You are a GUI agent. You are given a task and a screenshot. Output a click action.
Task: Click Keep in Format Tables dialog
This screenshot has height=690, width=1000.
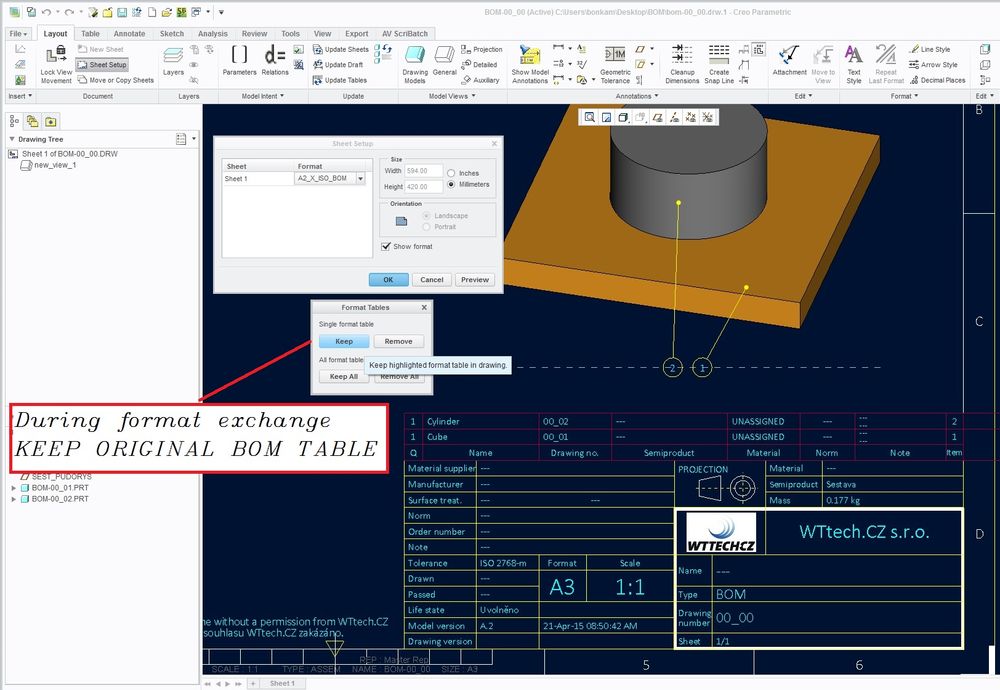click(344, 342)
